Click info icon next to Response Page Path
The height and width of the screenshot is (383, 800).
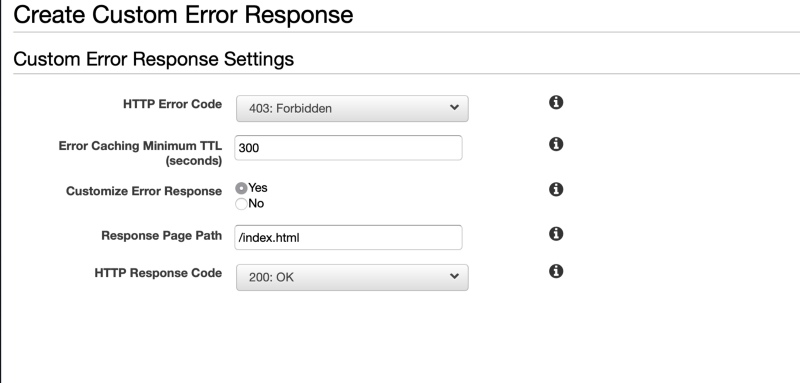[556, 234]
